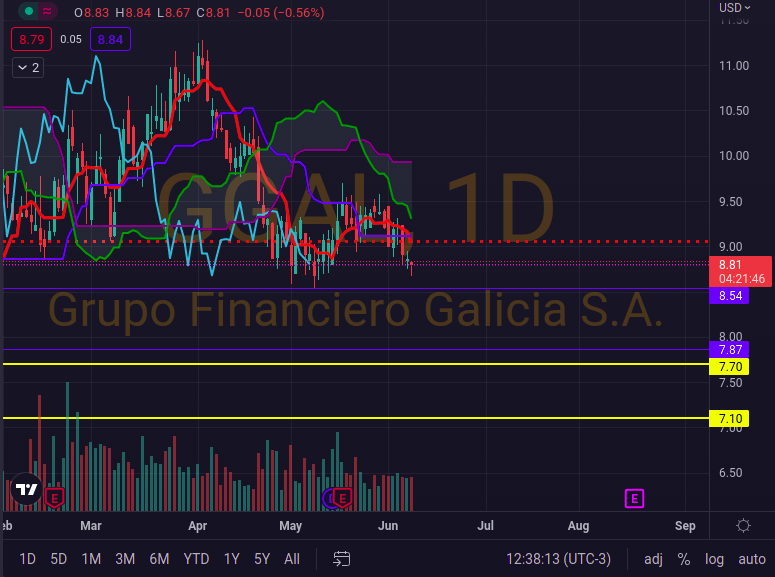Screen dimensions: 775x577
Task: Open timezone menu showing UTC-3
Action: pos(558,558)
